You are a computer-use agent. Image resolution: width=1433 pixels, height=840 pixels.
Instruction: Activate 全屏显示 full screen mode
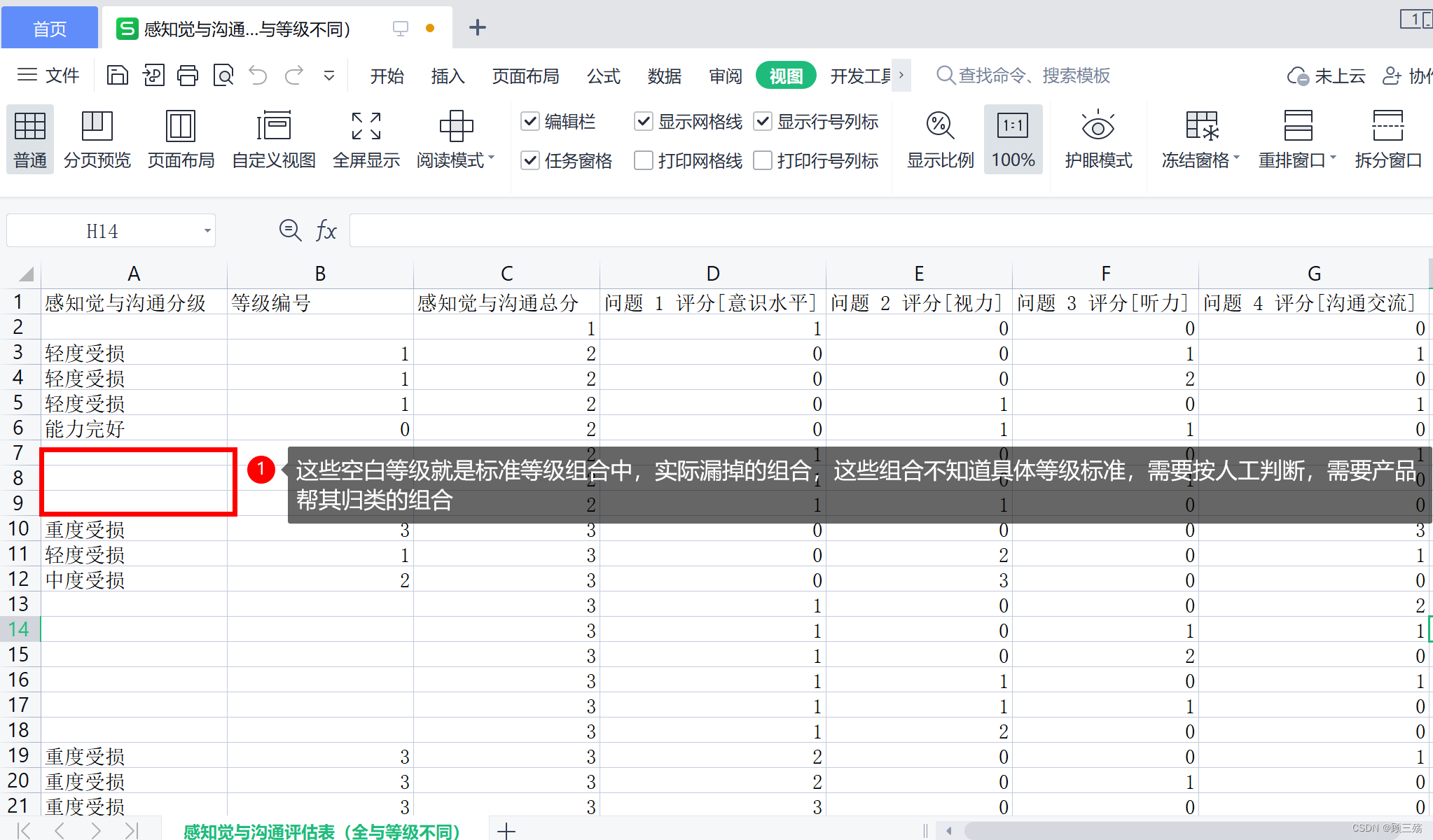(x=366, y=140)
